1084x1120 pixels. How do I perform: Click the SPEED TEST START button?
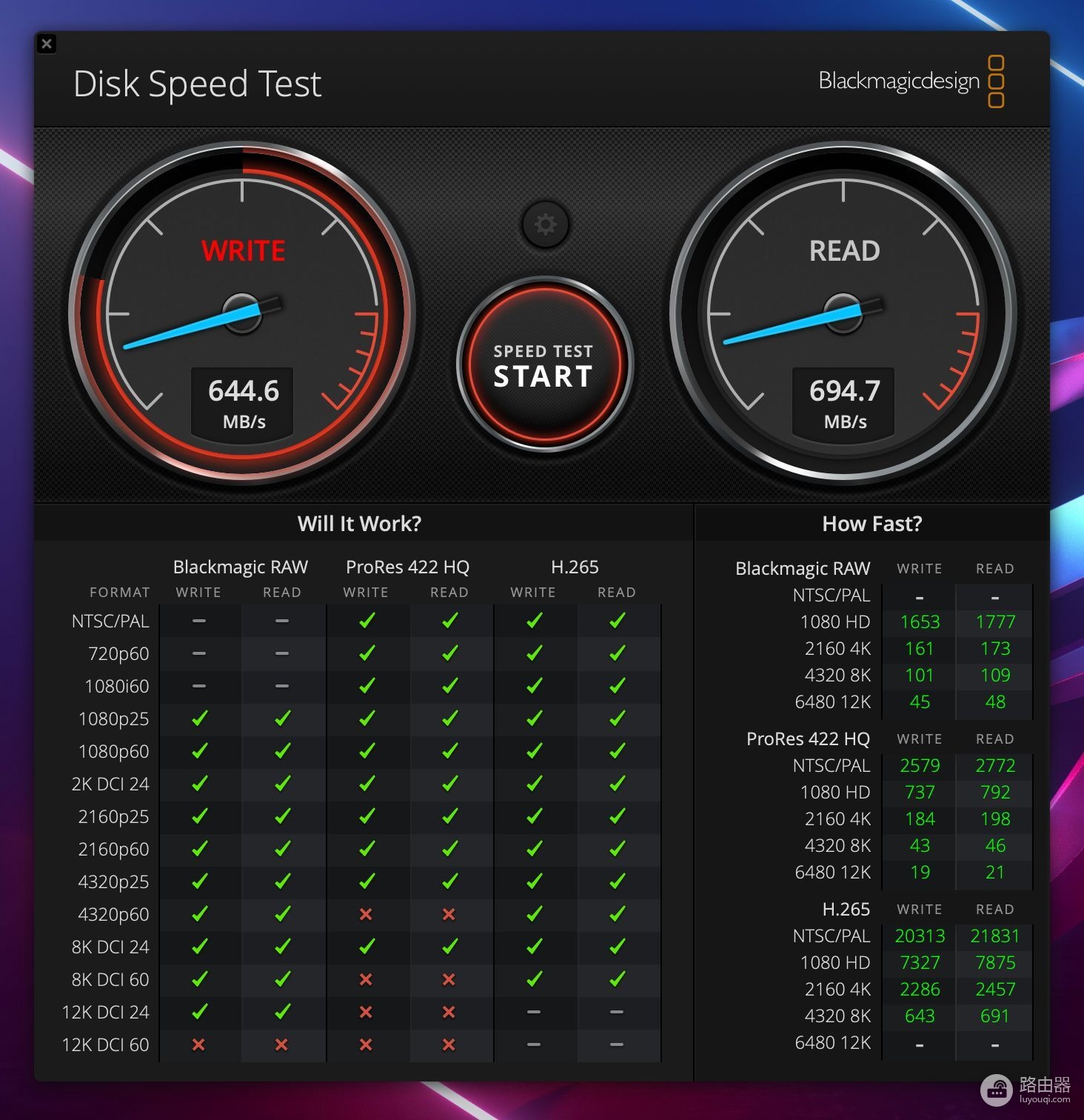[544, 364]
